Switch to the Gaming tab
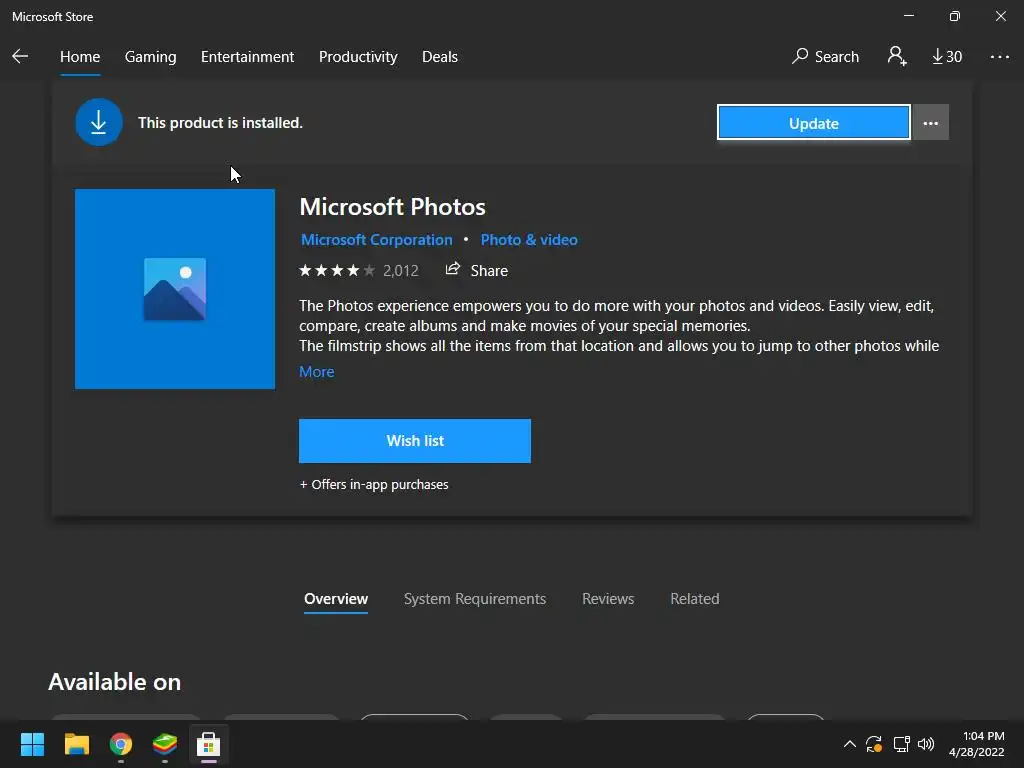Viewport: 1024px width, 768px height. click(x=150, y=57)
